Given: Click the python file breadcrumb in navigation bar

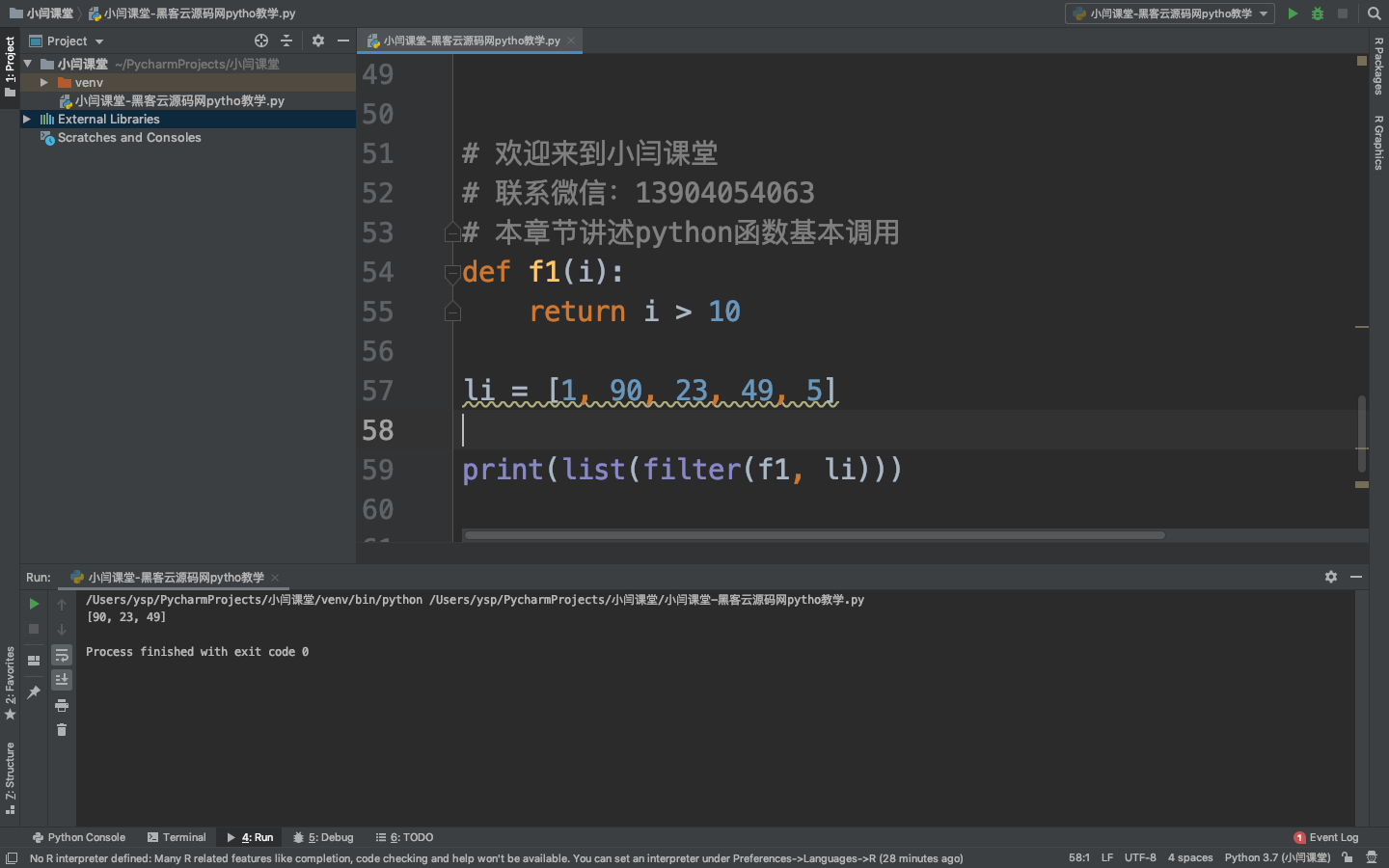Looking at the screenshot, I should [x=192, y=14].
